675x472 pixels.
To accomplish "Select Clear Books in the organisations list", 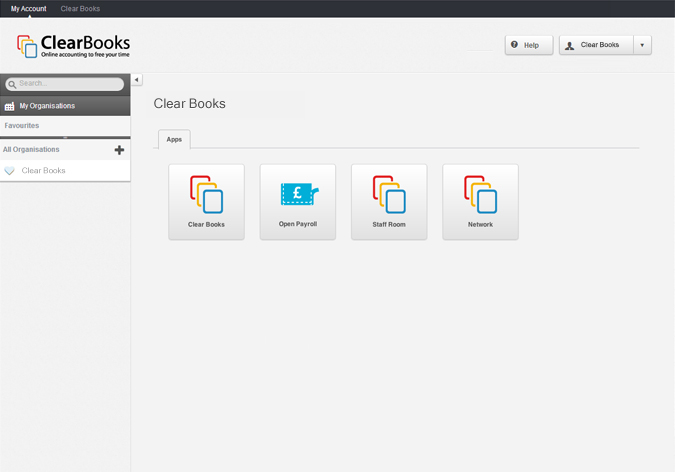I will pyautogui.click(x=44, y=171).
